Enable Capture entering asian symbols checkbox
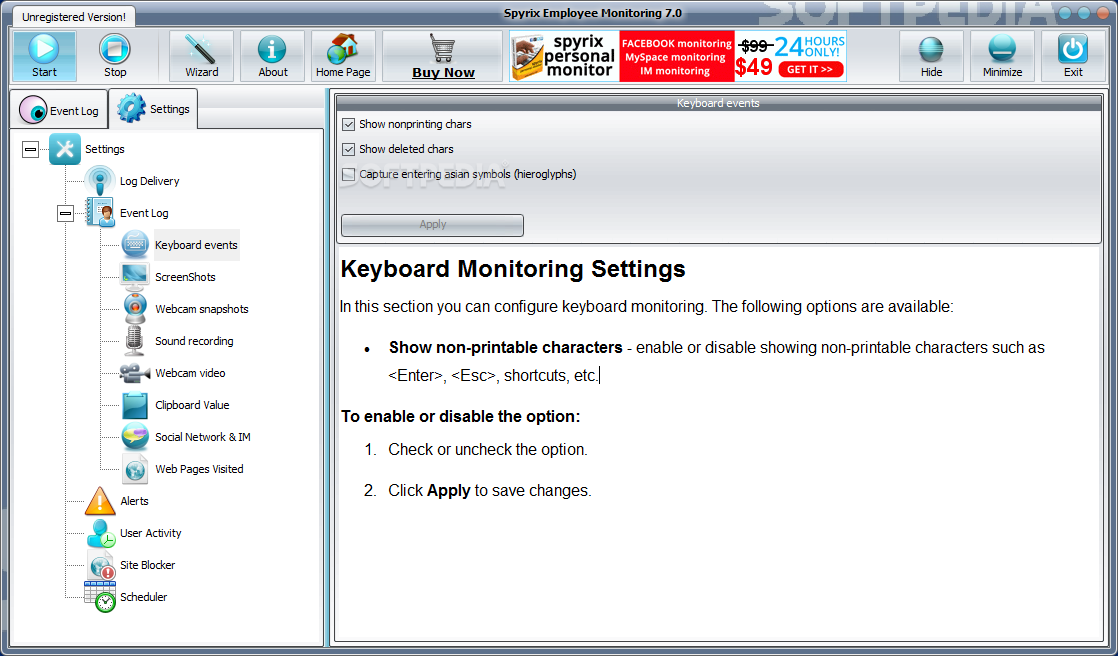 coord(349,174)
